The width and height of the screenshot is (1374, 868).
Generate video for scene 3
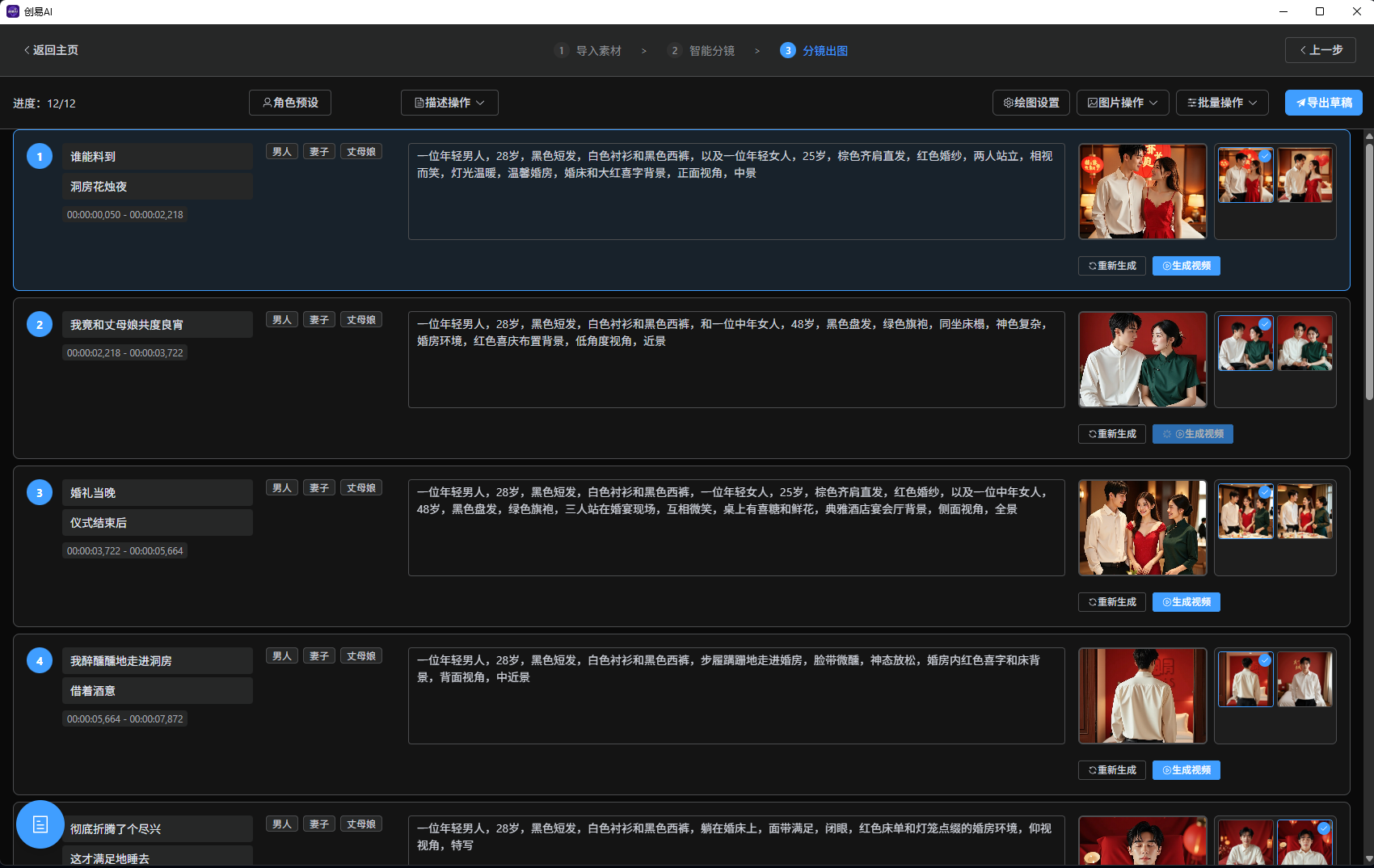click(1186, 602)
